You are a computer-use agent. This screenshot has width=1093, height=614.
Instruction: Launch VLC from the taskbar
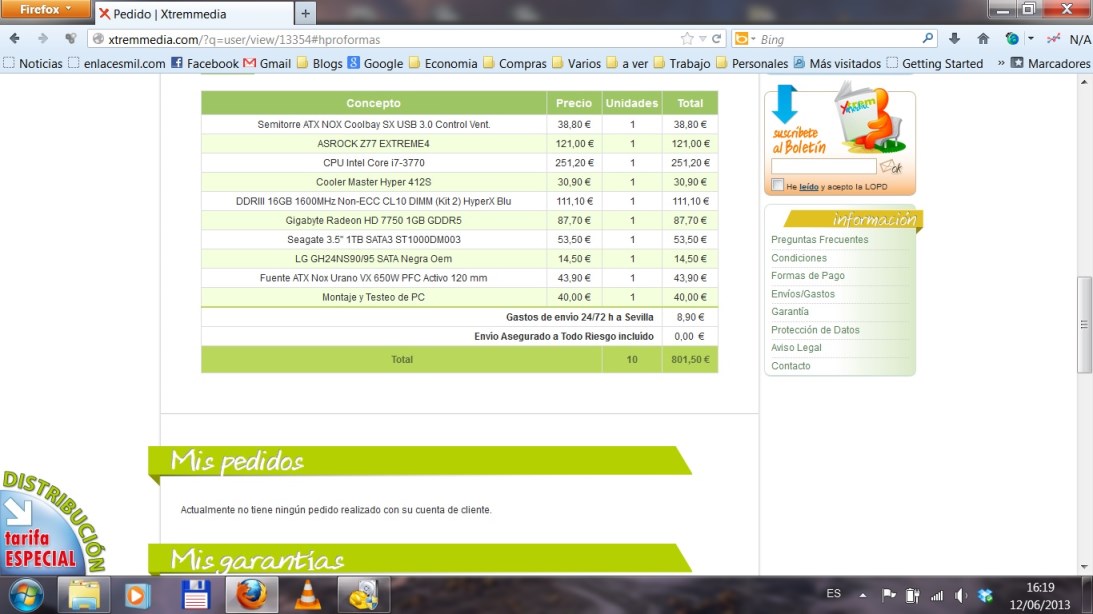(307, 595)
